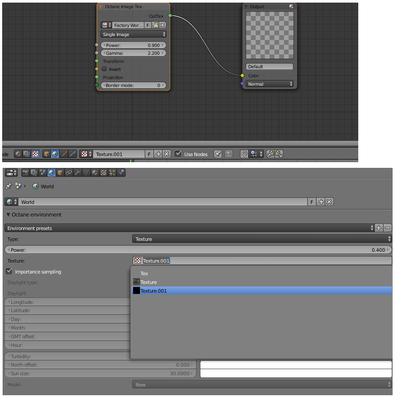Open the Texture properties tab icon
This screenshot has height=400, width=400.
coord(103,173)
